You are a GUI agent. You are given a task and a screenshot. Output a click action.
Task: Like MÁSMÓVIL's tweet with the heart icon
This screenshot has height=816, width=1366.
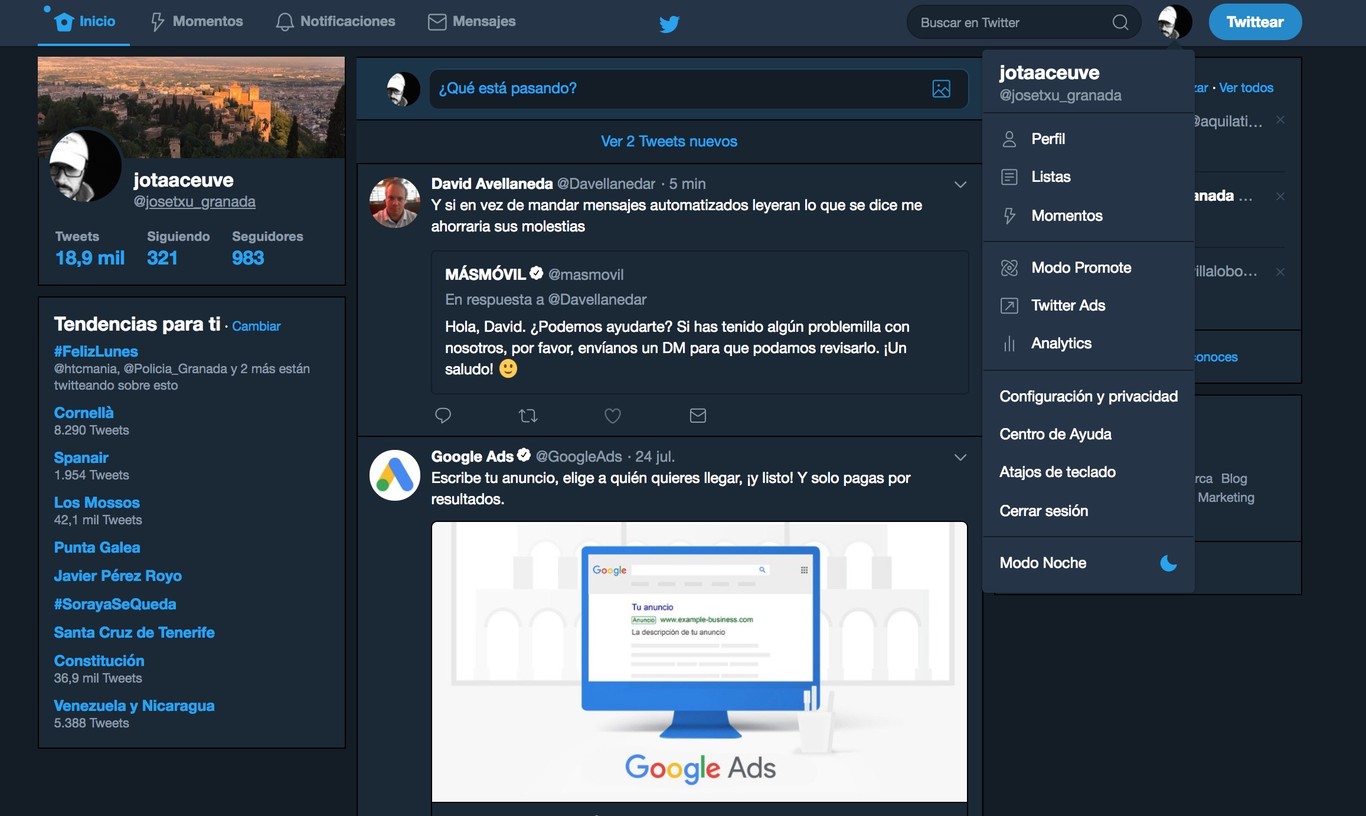[613, 415]
